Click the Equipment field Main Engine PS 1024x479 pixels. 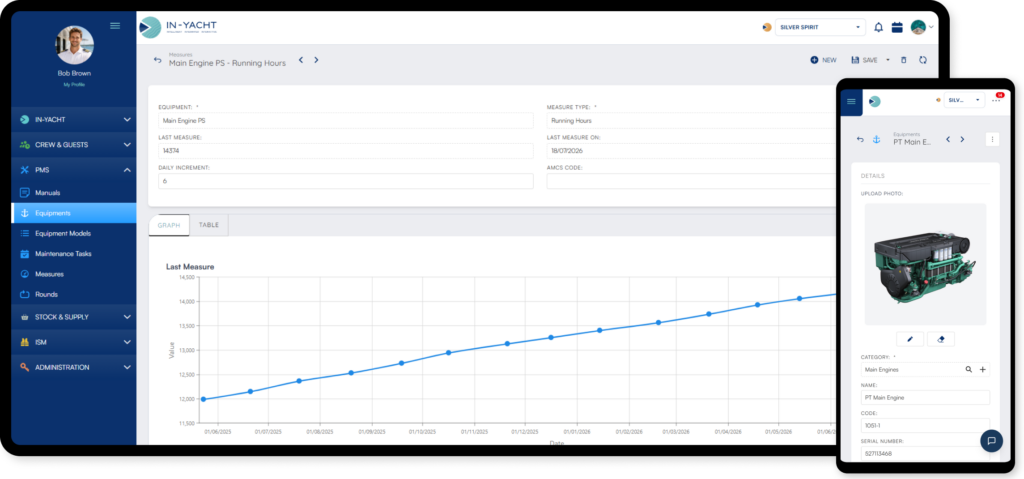click(345, 121)
